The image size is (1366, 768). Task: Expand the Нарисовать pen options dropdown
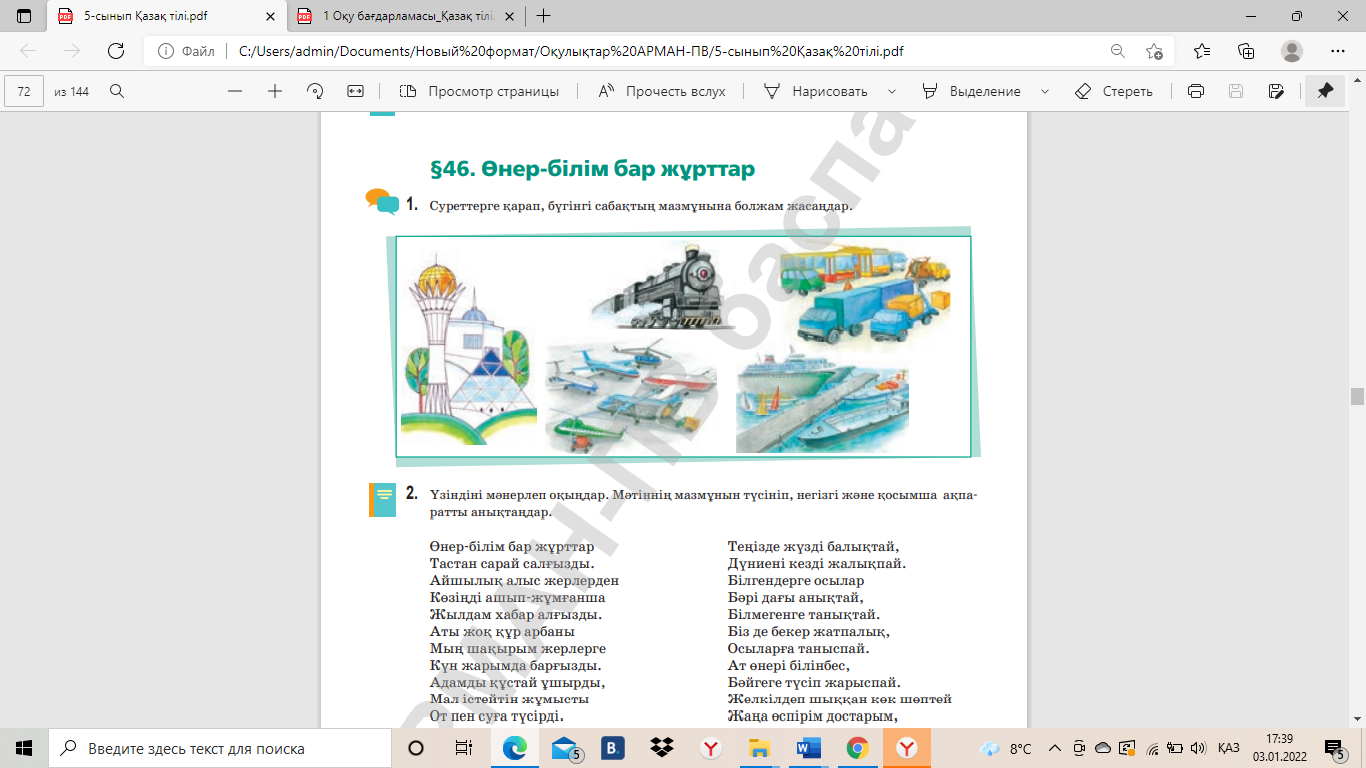[x=891, y=91]
